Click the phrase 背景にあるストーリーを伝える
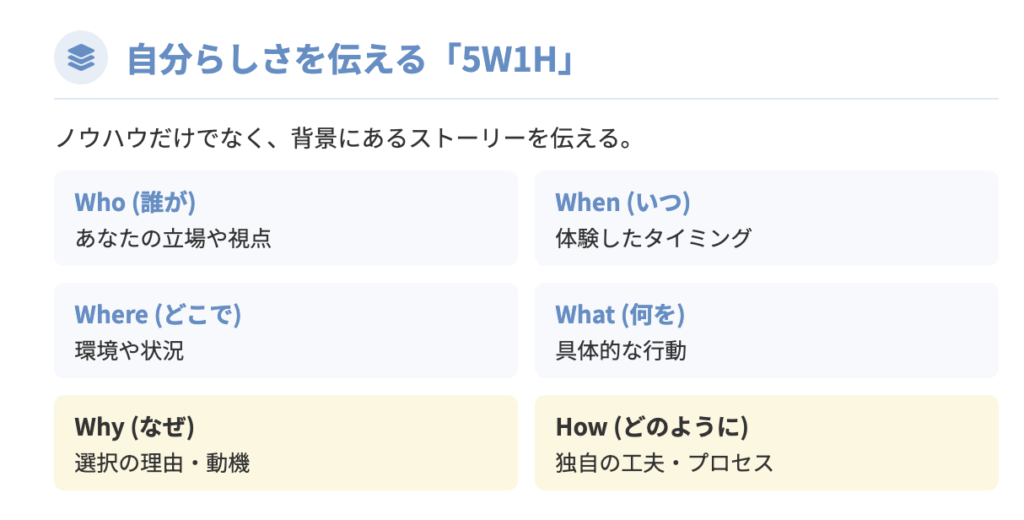The height and width of the screenshot is (520, 1024). [x=452, y=137]
